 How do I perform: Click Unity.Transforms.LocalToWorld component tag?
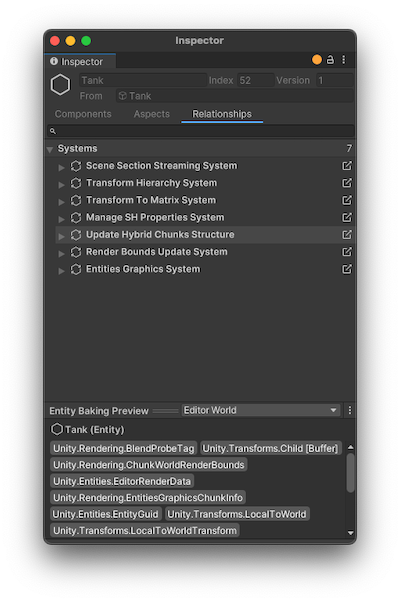(x=237, y=514)
